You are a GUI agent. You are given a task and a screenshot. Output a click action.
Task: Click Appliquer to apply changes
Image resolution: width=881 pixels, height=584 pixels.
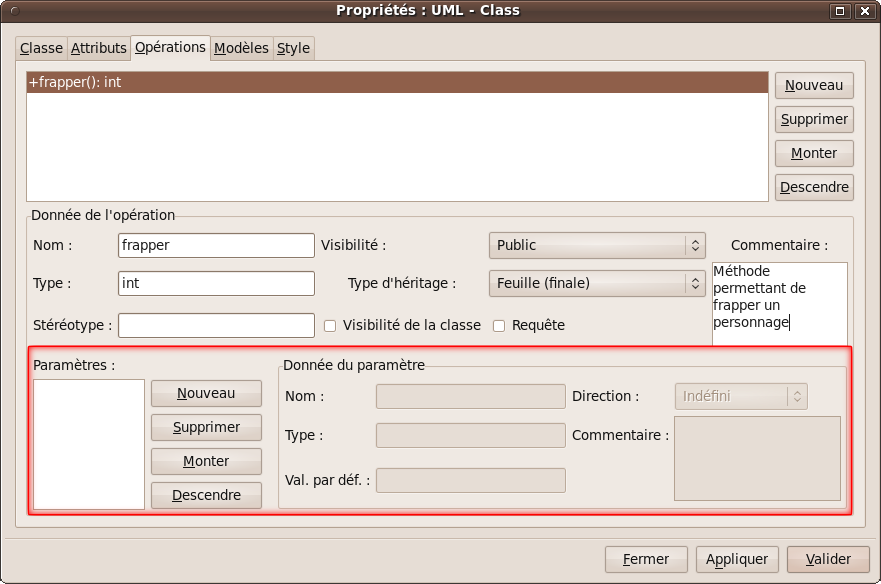coord(737,559)
